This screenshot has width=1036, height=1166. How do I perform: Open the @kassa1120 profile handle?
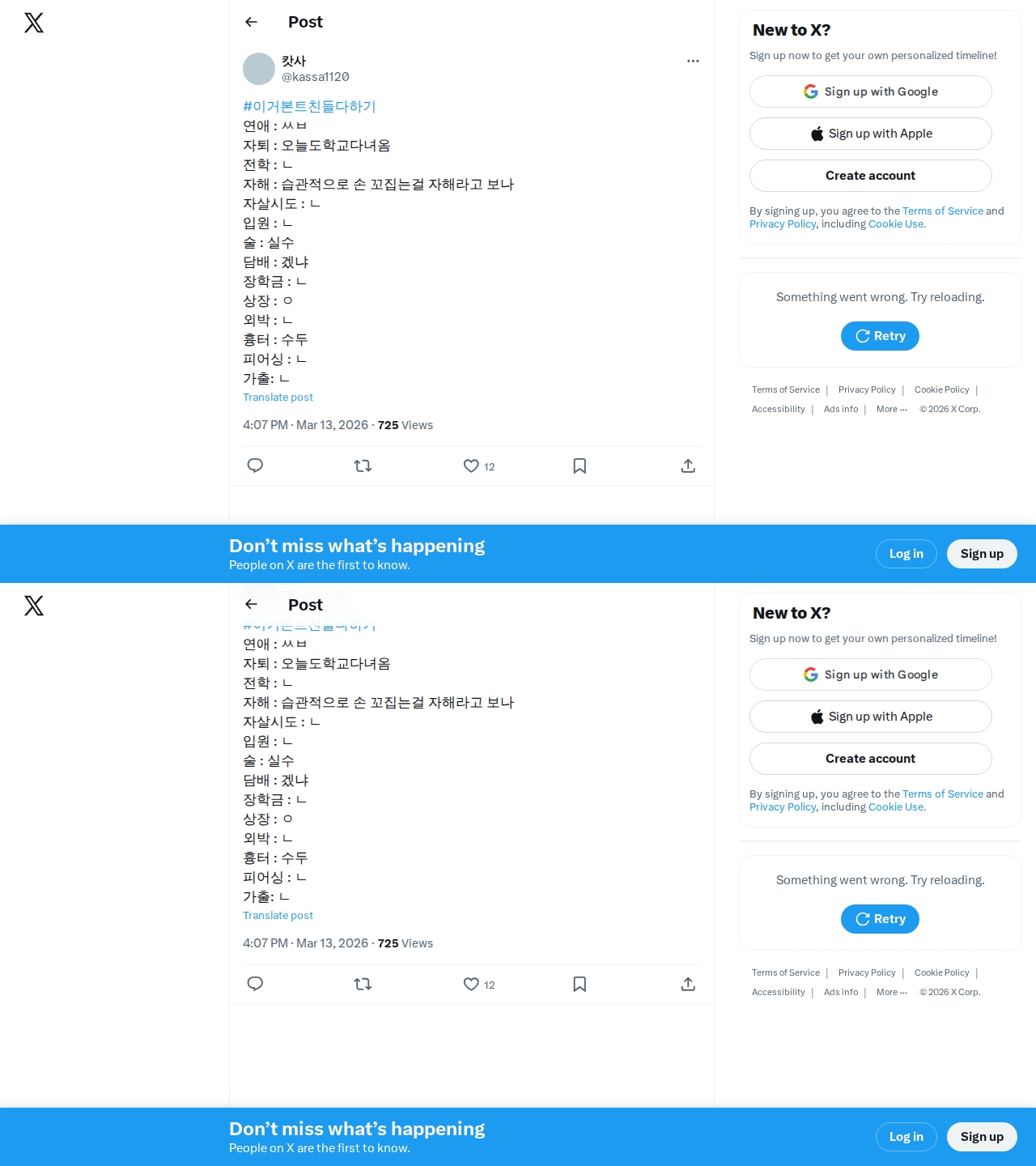[316, 77]
